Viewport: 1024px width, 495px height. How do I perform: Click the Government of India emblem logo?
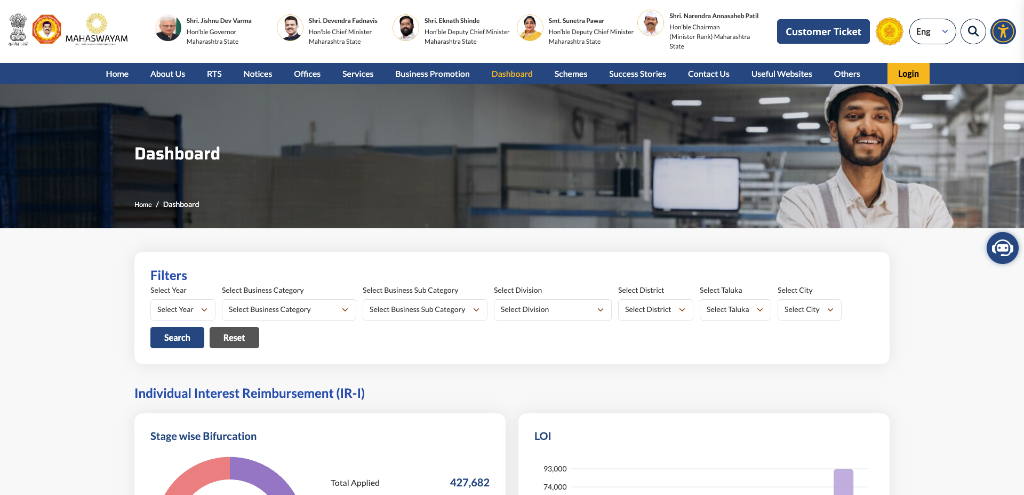coord(18,30)
